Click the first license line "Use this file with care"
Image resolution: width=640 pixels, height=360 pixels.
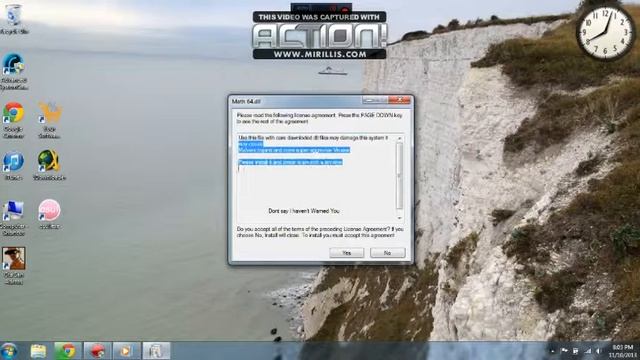(313, 138)
